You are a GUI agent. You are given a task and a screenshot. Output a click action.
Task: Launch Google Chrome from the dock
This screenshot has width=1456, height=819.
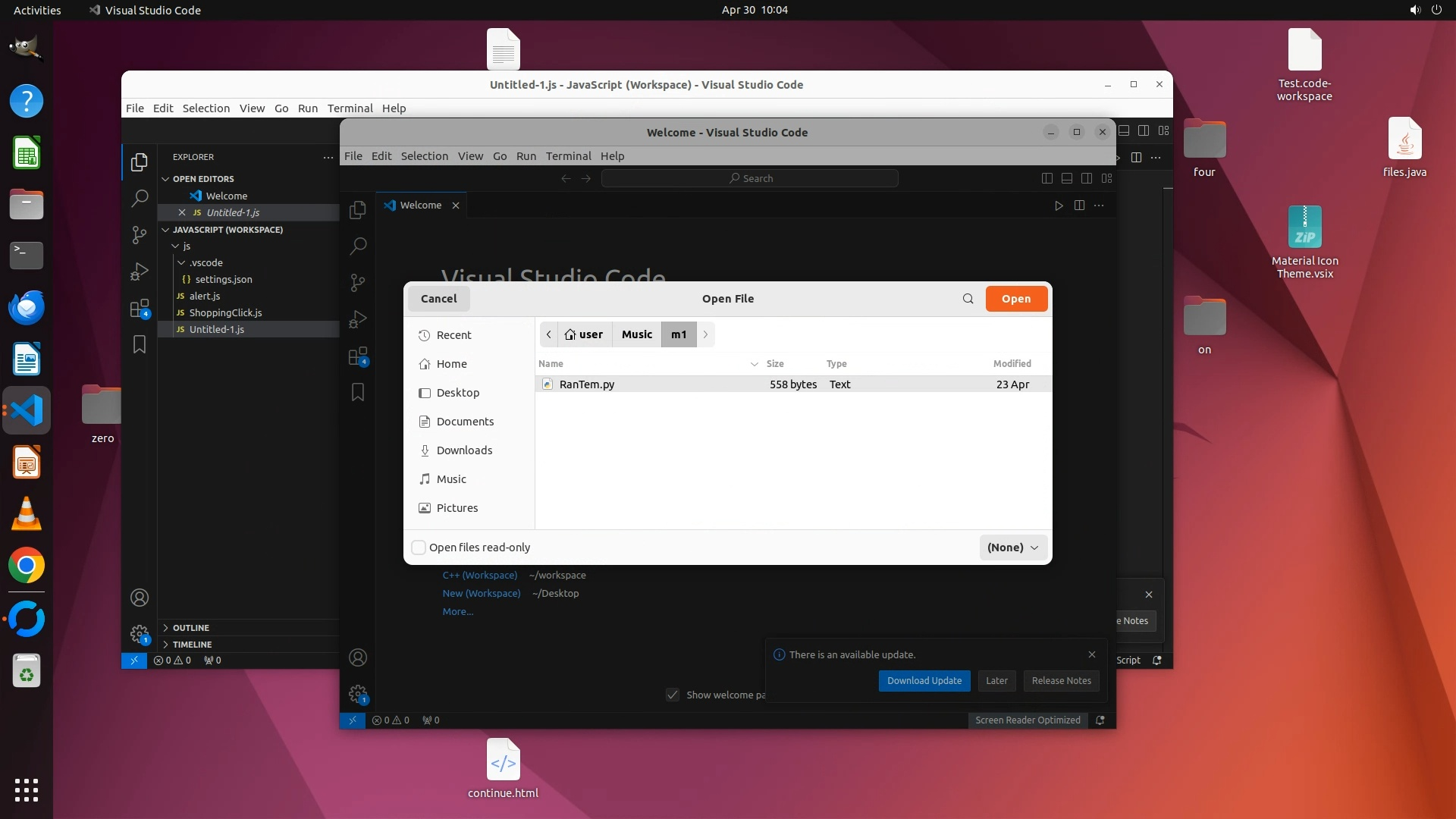[x=27, y=566]
